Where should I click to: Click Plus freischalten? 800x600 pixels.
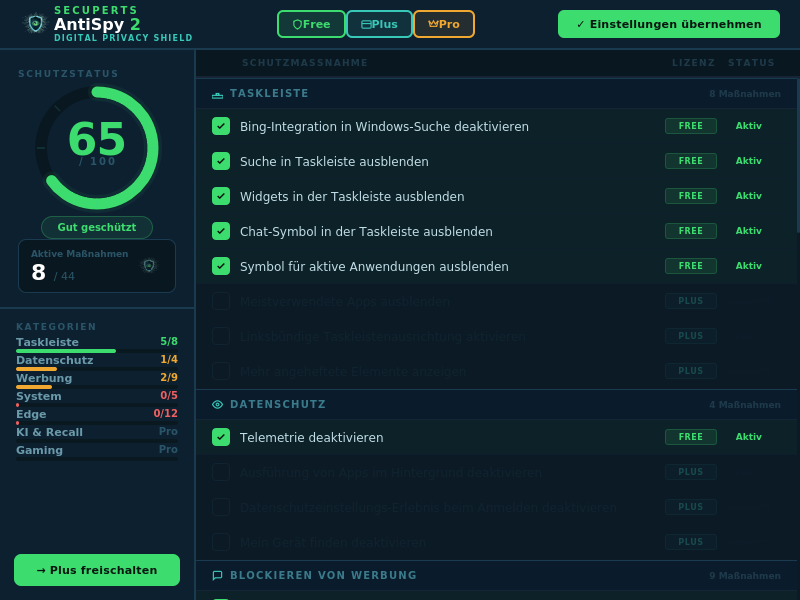[x=96, y=570]
